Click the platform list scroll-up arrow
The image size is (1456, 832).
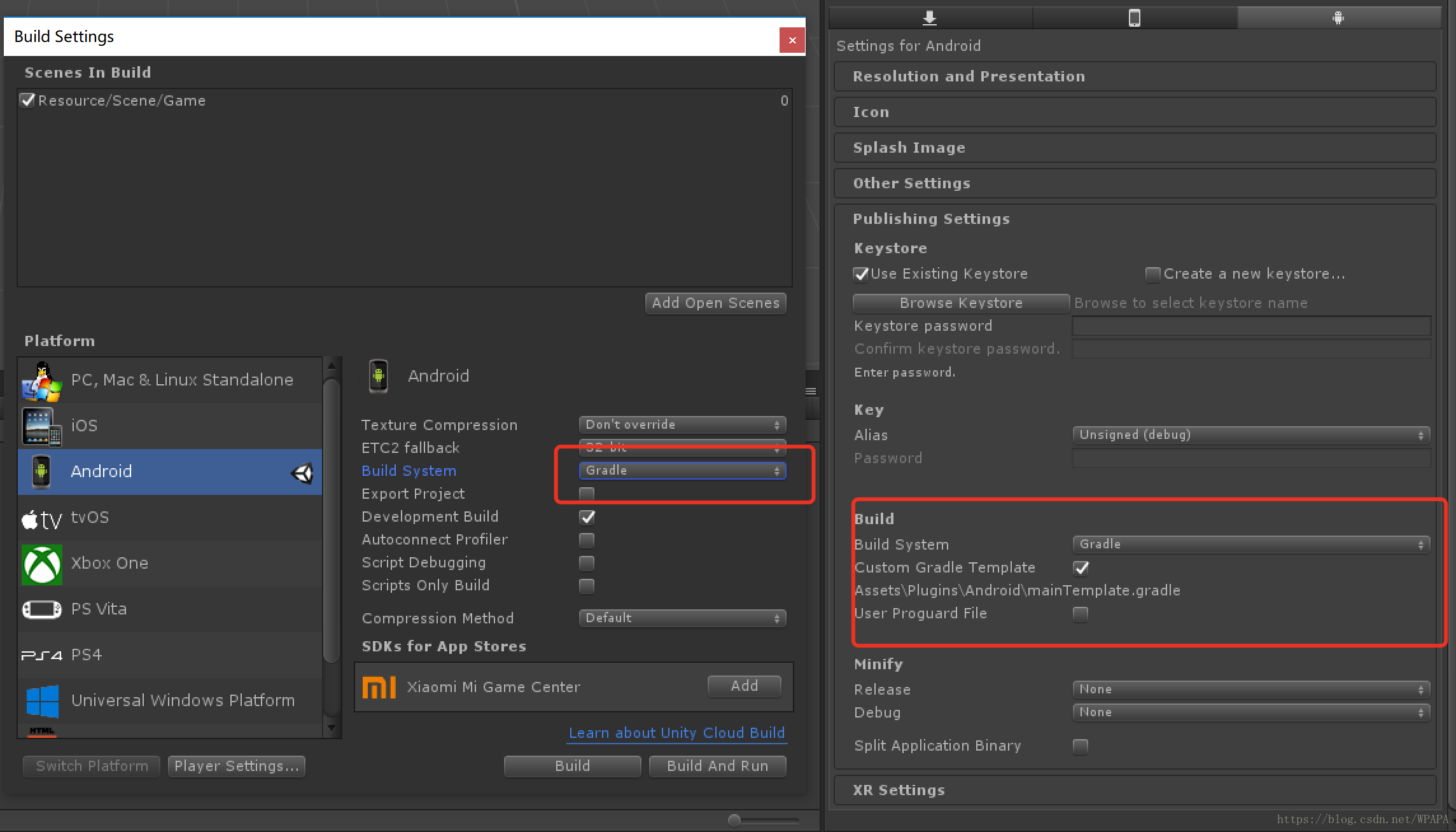point(332,366)
